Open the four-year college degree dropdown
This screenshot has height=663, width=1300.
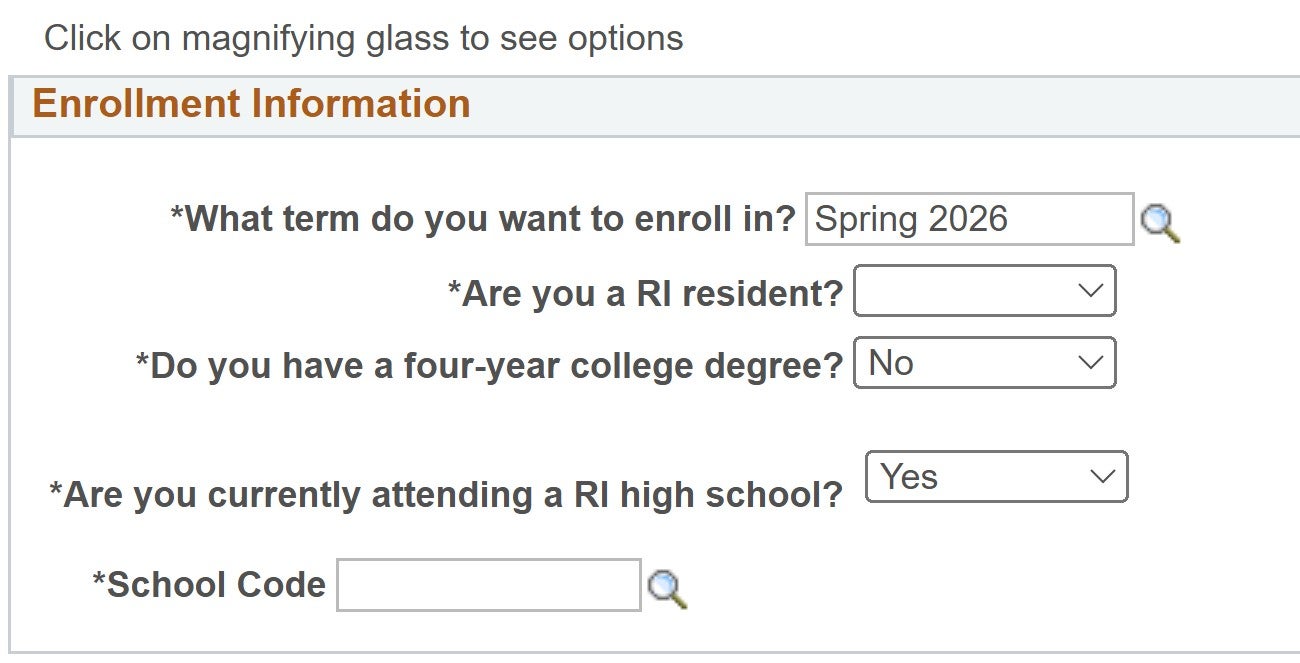click(x=984, y=364)
